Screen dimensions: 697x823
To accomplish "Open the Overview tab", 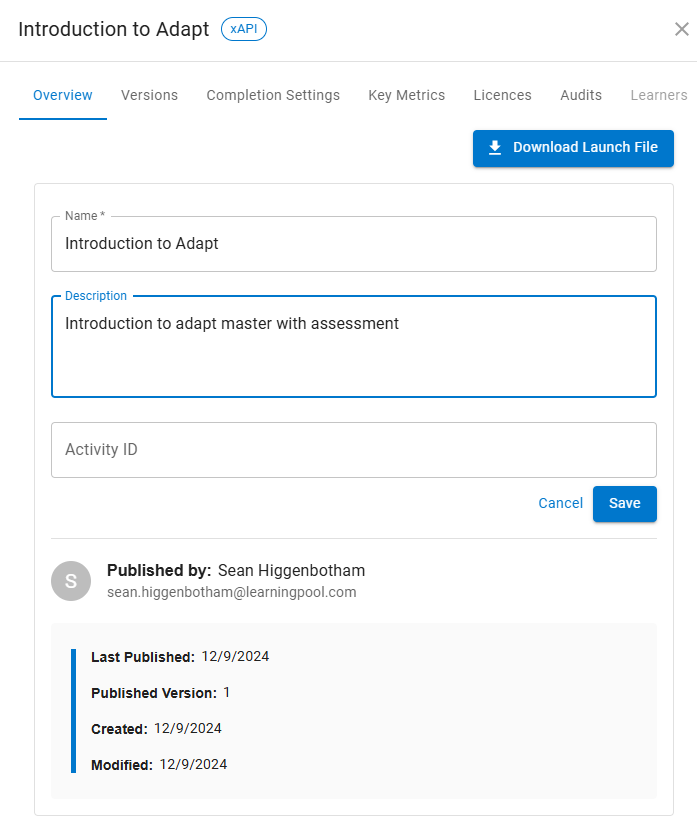I will (63, 95).
